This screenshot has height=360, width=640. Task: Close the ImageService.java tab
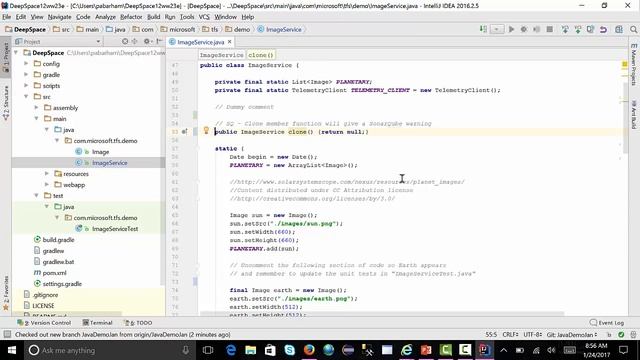pyautogui.click(x=230, y=42)
